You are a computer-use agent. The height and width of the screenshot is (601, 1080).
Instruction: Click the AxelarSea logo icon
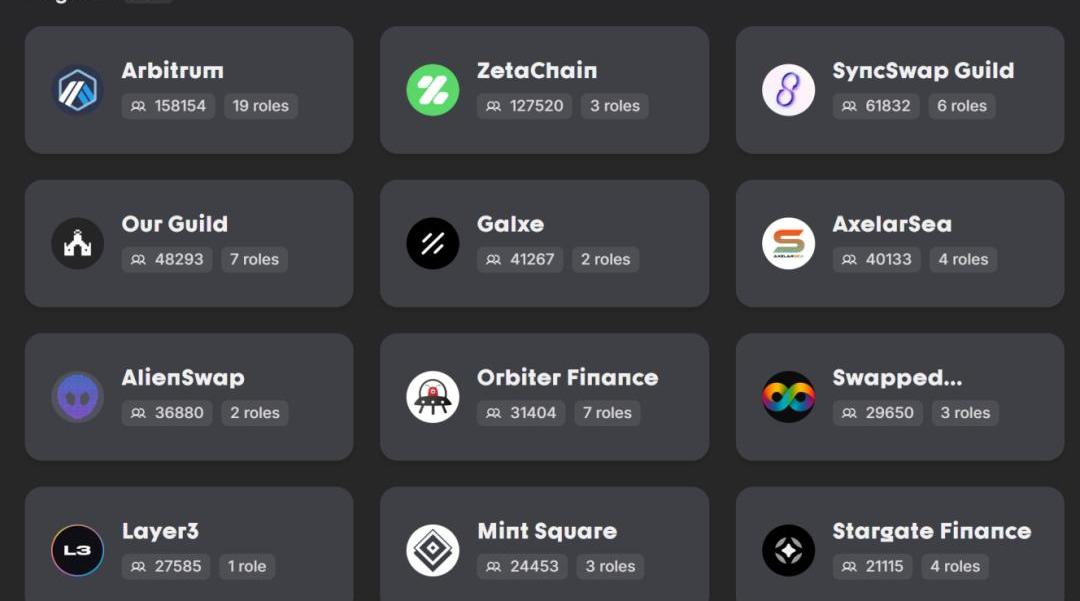789,243
